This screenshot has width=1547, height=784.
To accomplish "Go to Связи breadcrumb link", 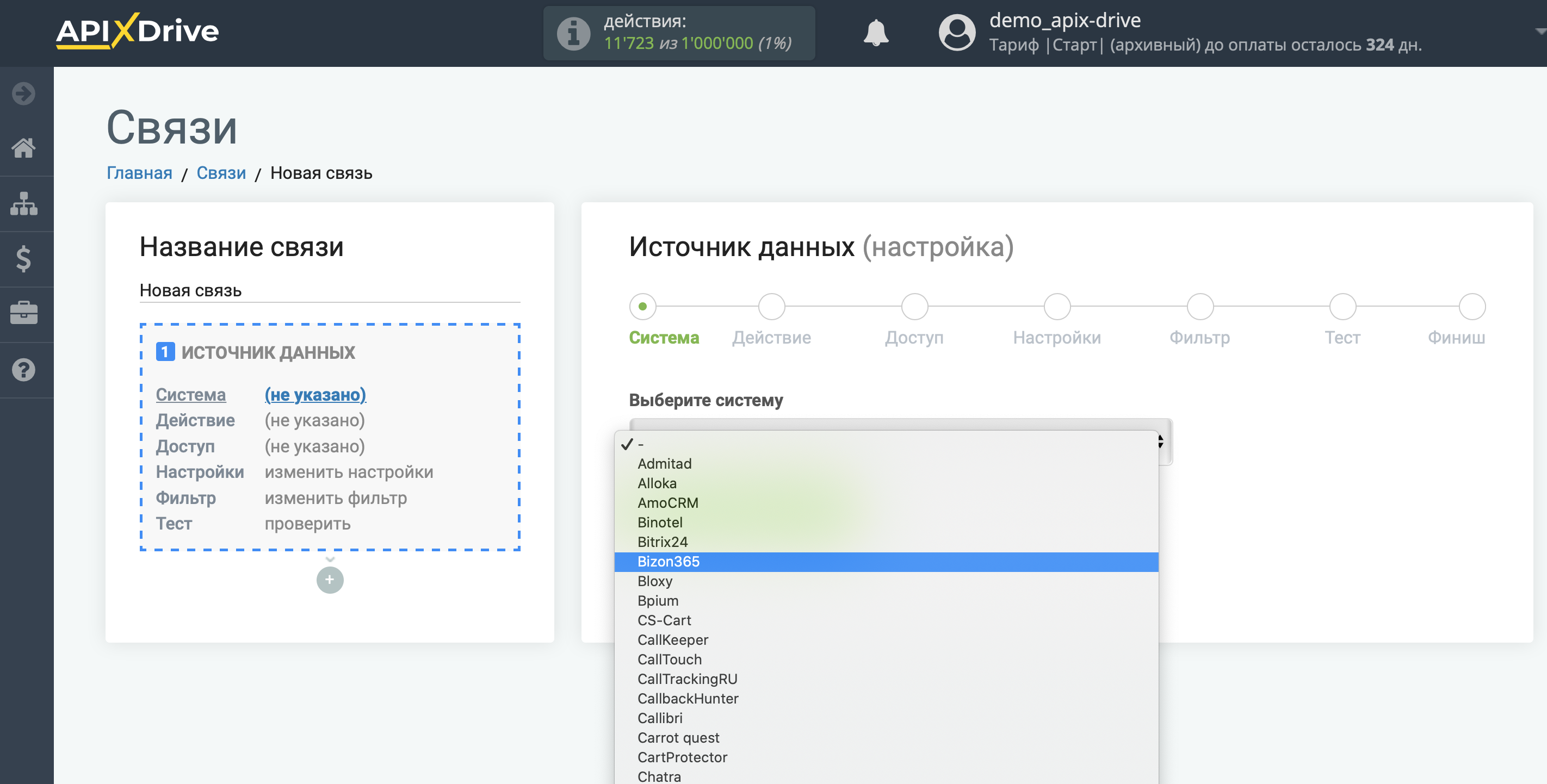I will pos(221,173).
